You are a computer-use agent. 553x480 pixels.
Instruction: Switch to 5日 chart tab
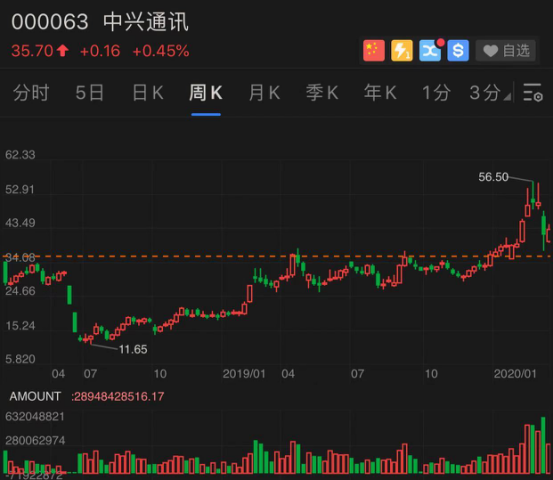click(x=90, y=93)
